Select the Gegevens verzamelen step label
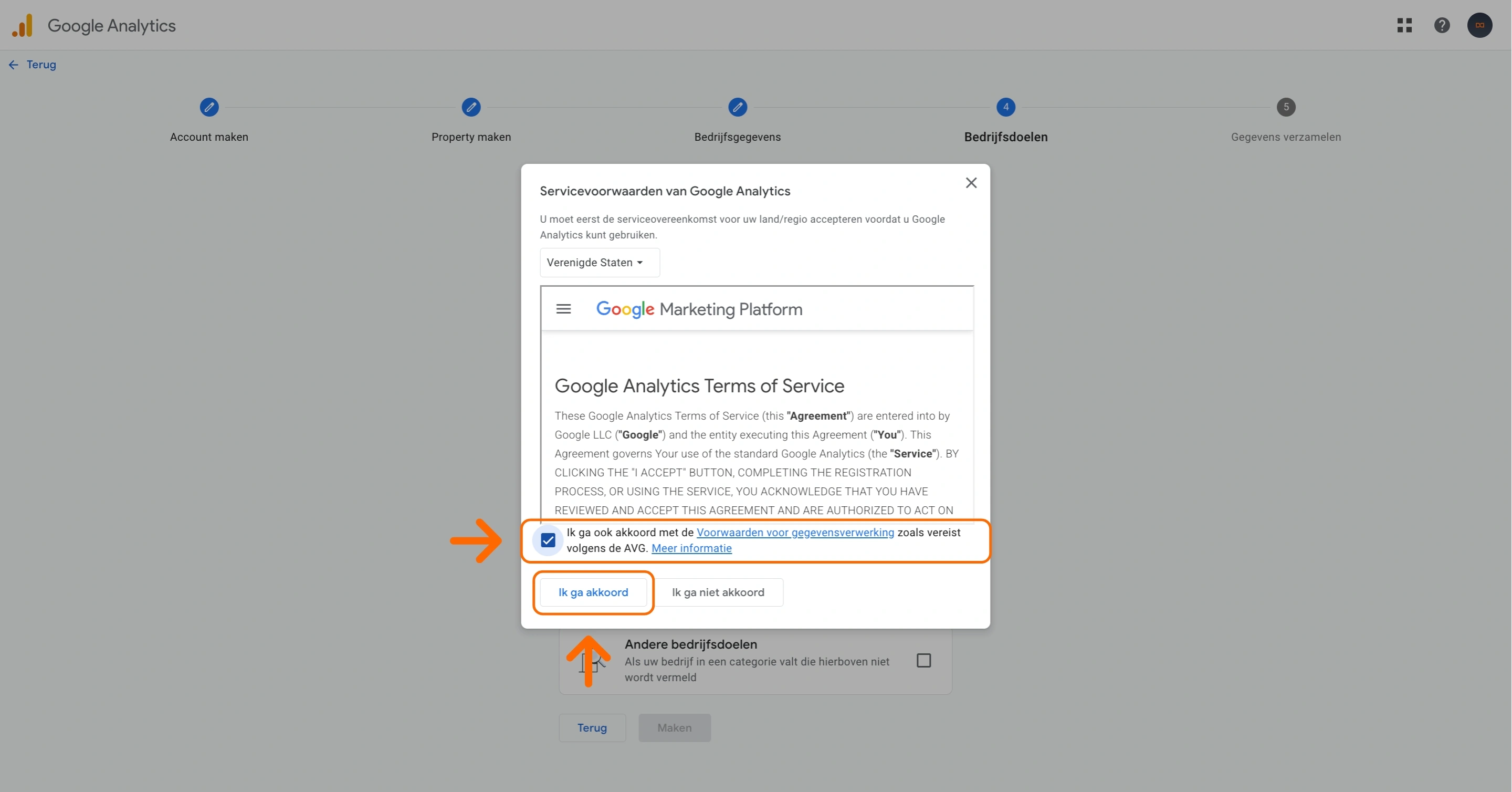The height and width of the screenshot is (792, 1512). coord(1285,137)
